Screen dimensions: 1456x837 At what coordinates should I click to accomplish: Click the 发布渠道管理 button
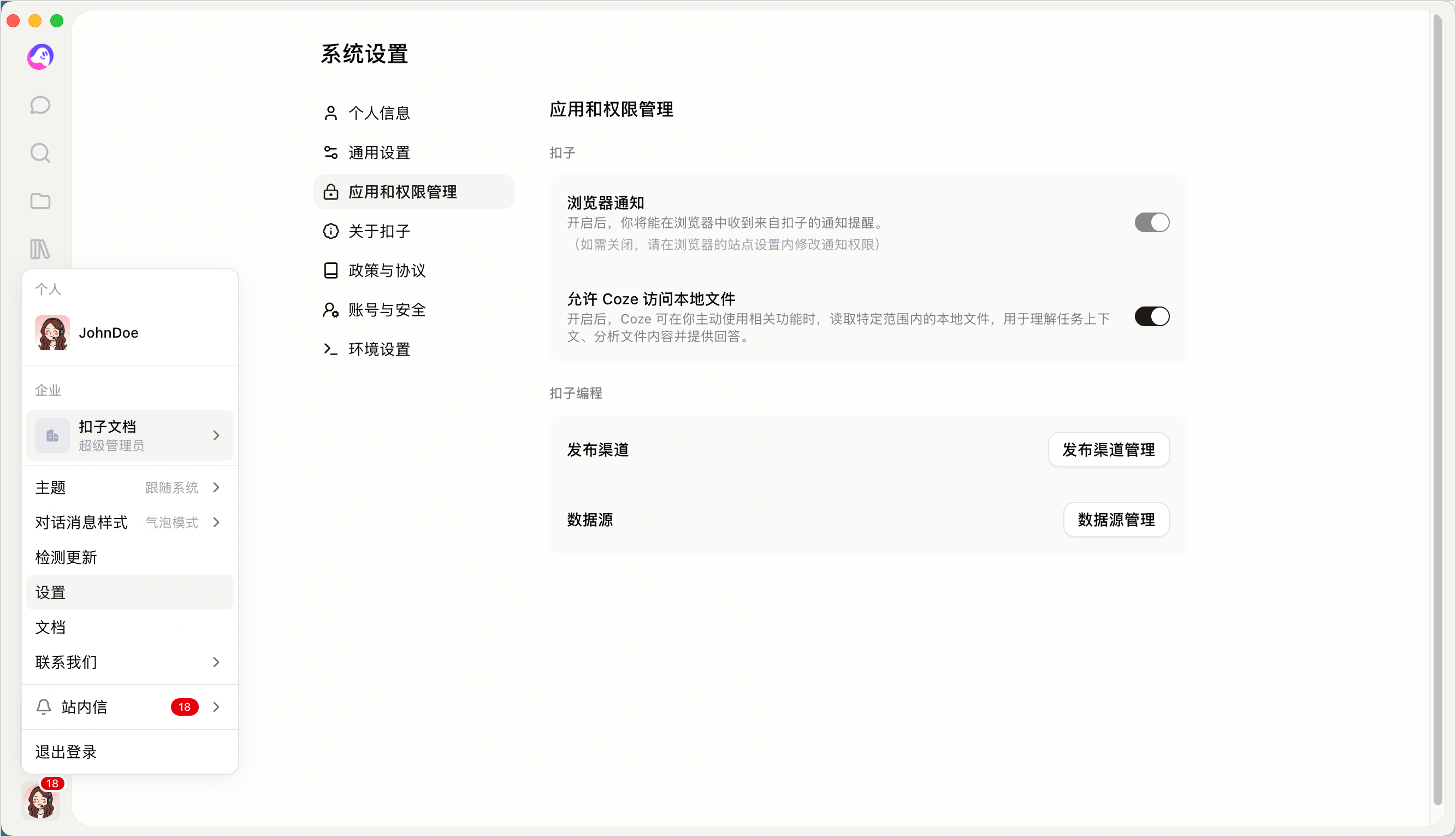click(1108, 450)
